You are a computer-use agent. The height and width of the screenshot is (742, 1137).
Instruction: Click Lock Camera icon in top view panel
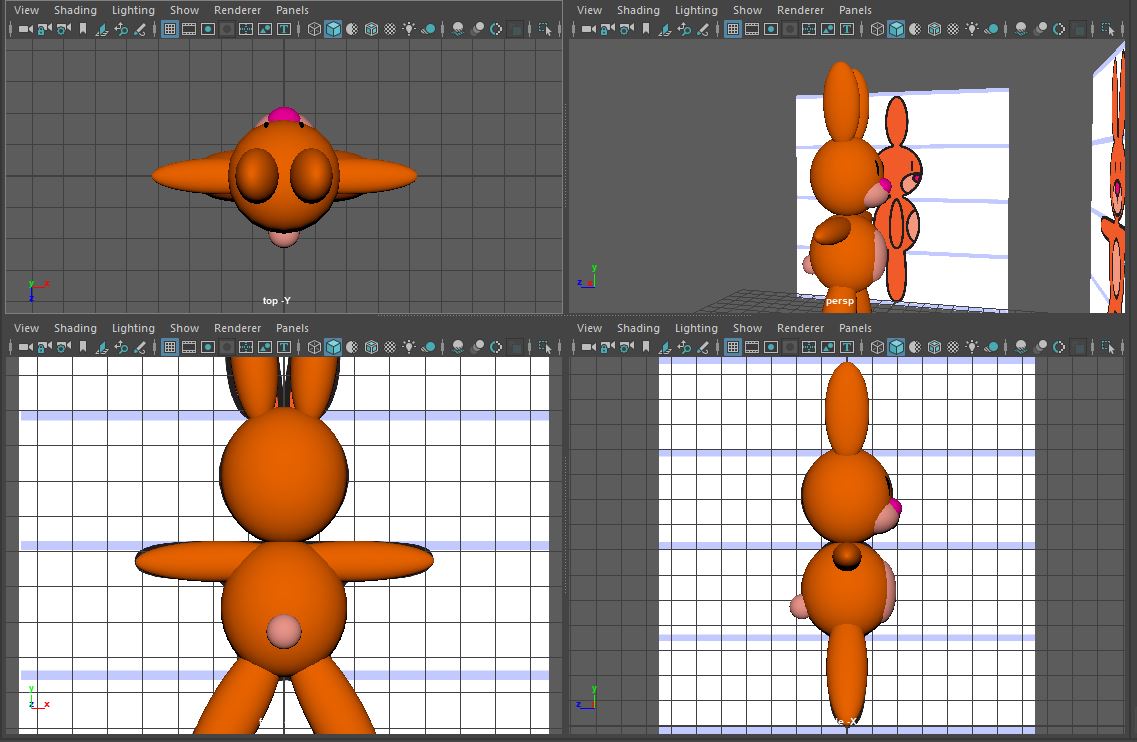pos(44,29)
